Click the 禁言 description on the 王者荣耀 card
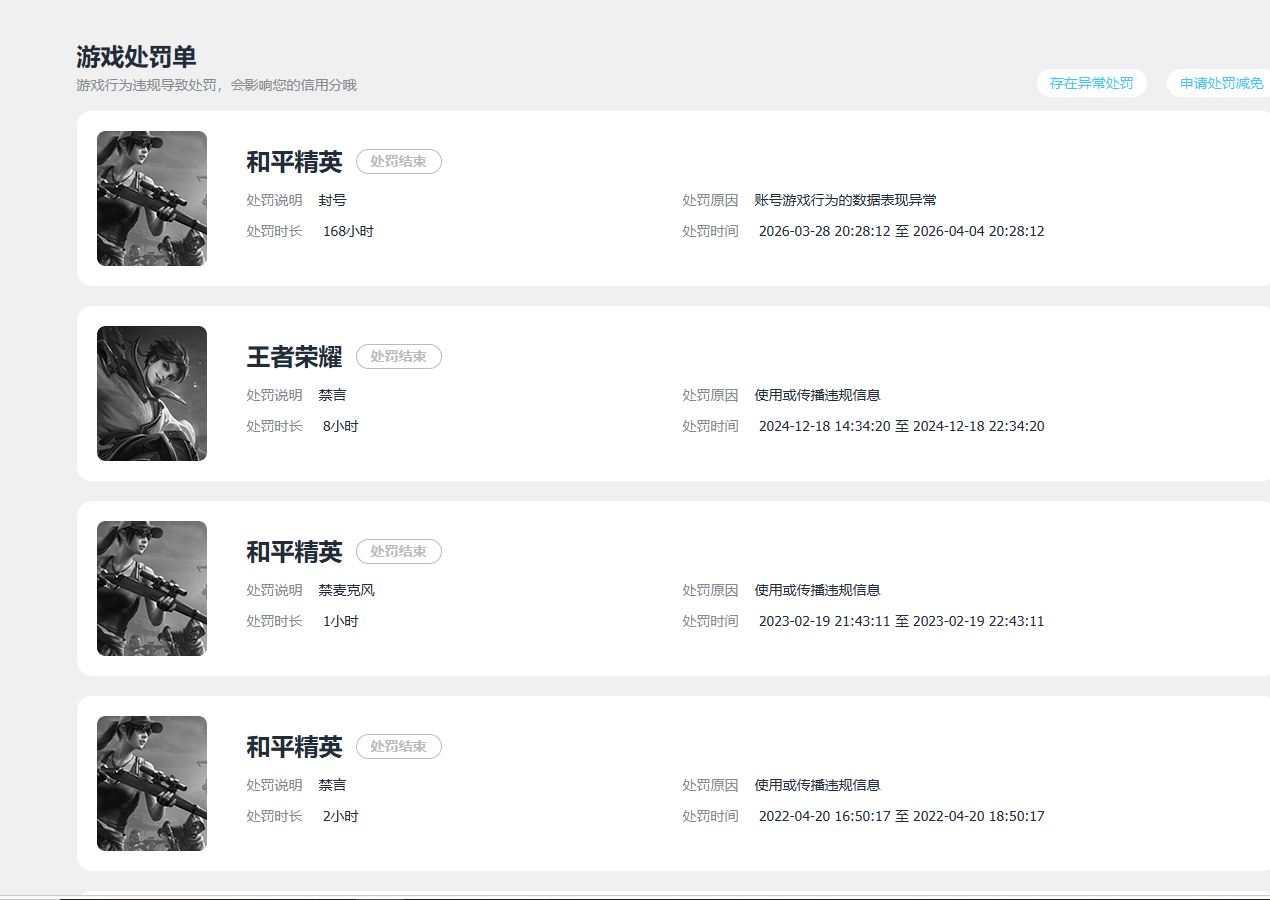The image size is (1270, 900). [x=332, y=395]
